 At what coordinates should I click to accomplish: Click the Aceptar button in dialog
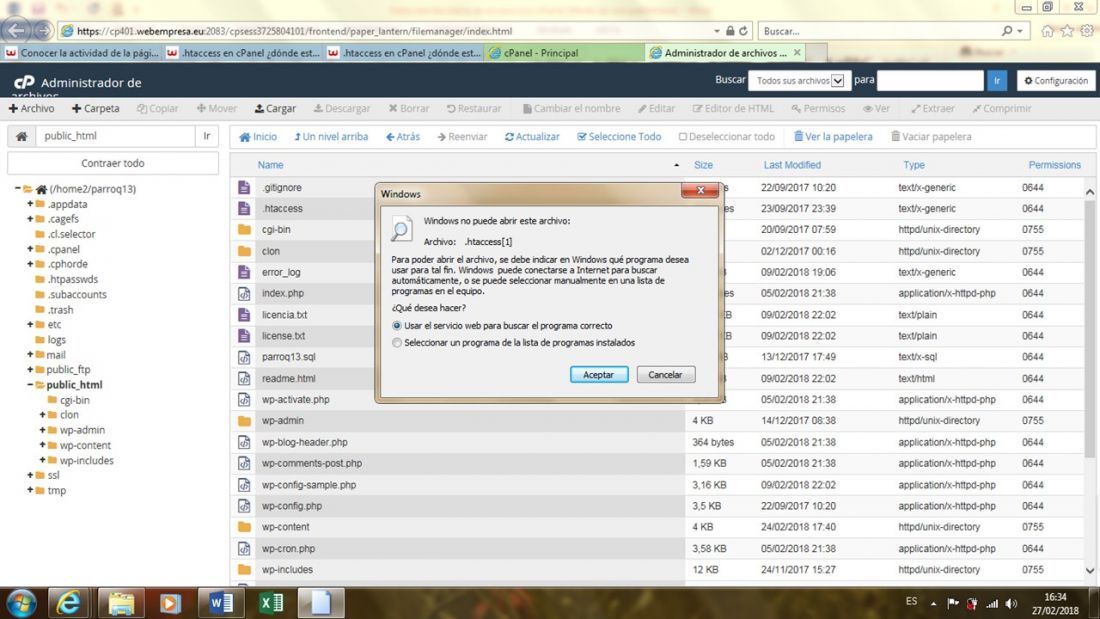(598, 375)
